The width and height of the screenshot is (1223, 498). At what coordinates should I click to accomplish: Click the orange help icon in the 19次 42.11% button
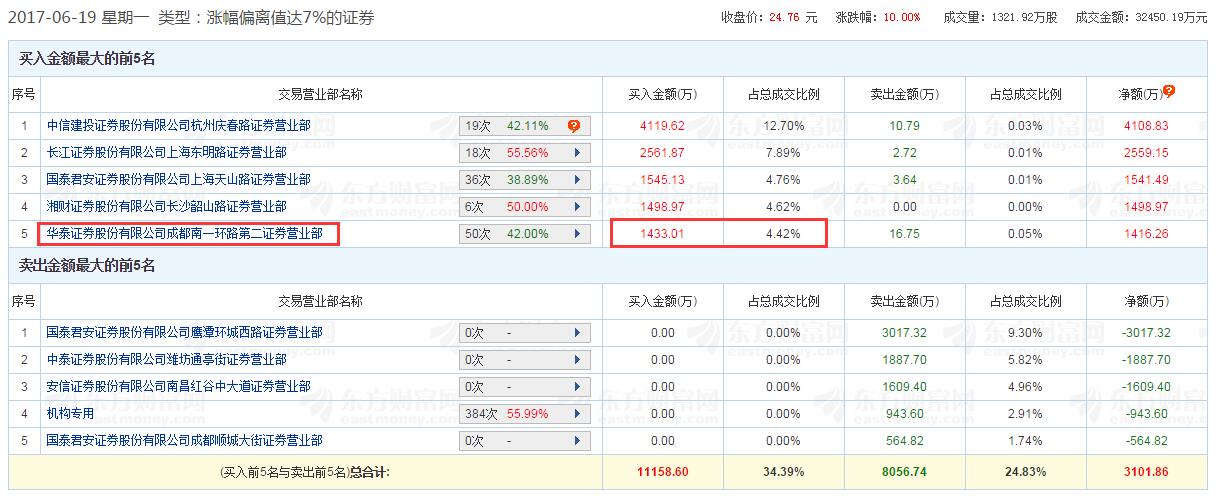pos(574,126)
